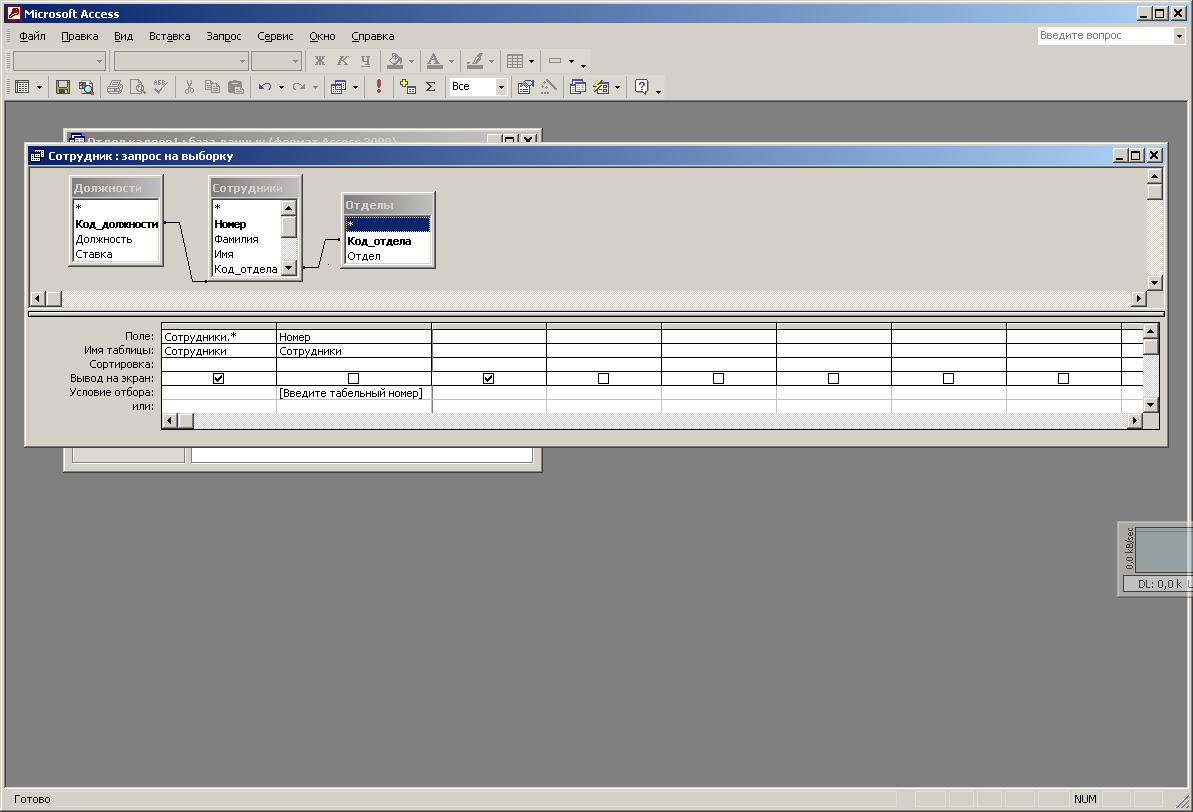
Task: Check show box in eighth grid column
Action: [1064, 378]
